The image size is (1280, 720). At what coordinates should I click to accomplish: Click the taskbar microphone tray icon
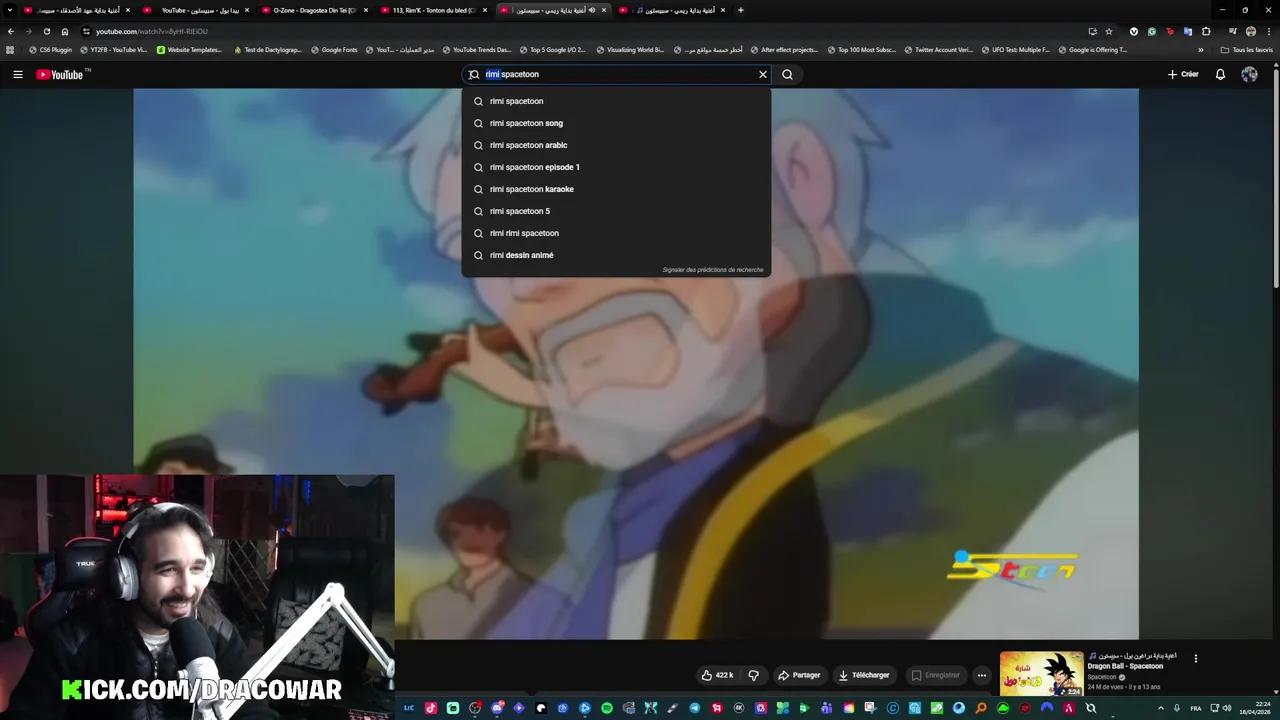point(1177,708)
